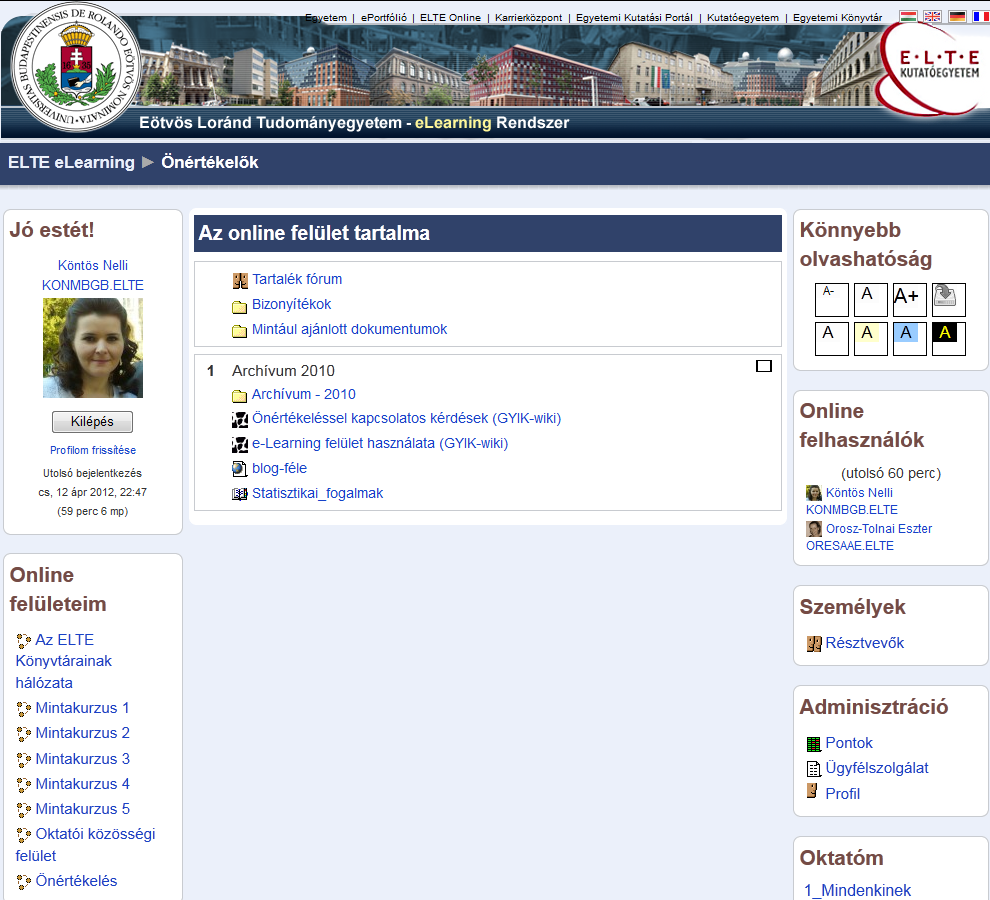Click the Ügyfélszolgálat document icon
The height and width of the screenshot is (900, 990).
(x=814, y=769)
